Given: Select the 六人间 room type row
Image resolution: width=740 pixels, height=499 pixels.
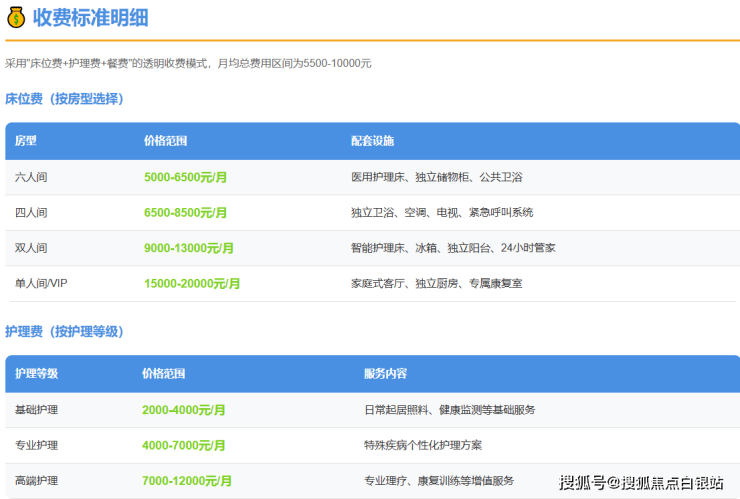Looking at the screenshot, I should (31, 177).
